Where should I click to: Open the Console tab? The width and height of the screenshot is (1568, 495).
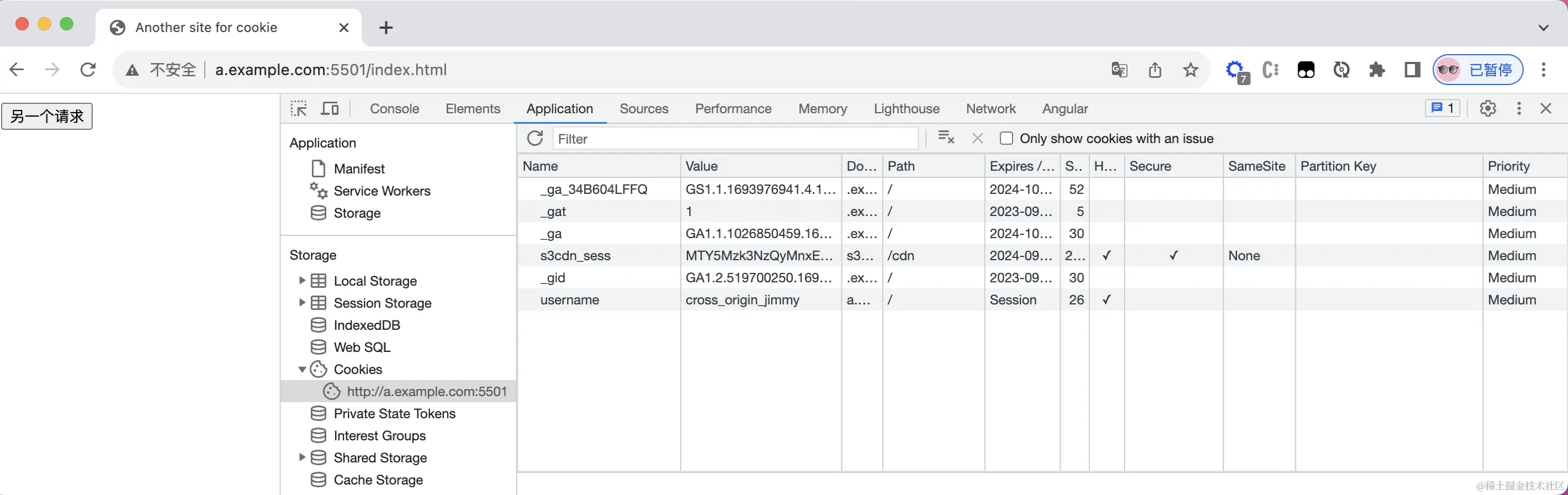394,108
